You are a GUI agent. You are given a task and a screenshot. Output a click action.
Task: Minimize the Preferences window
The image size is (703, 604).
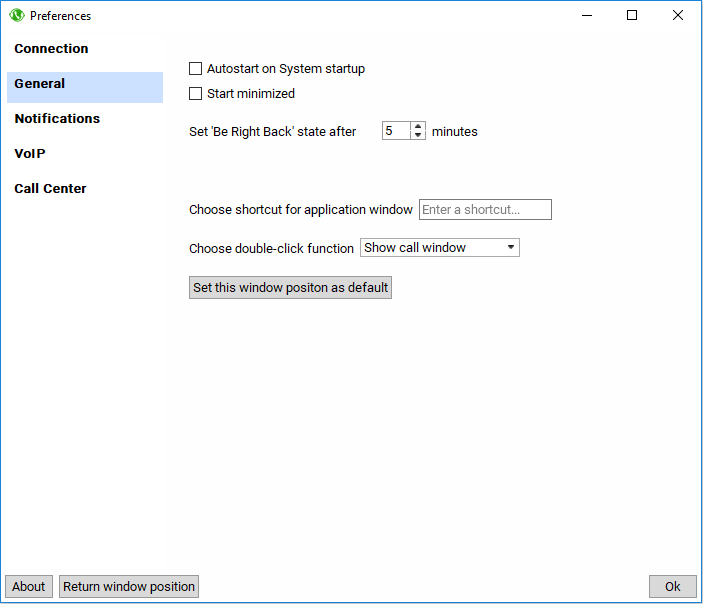point(586,15)
